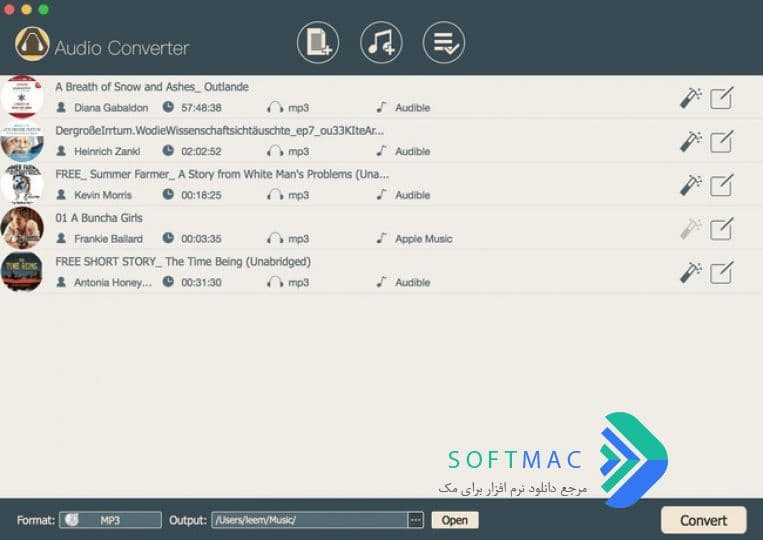
Task: Select cover art of 01 A Buncha Girls
Action: click(x=22, y=228)
